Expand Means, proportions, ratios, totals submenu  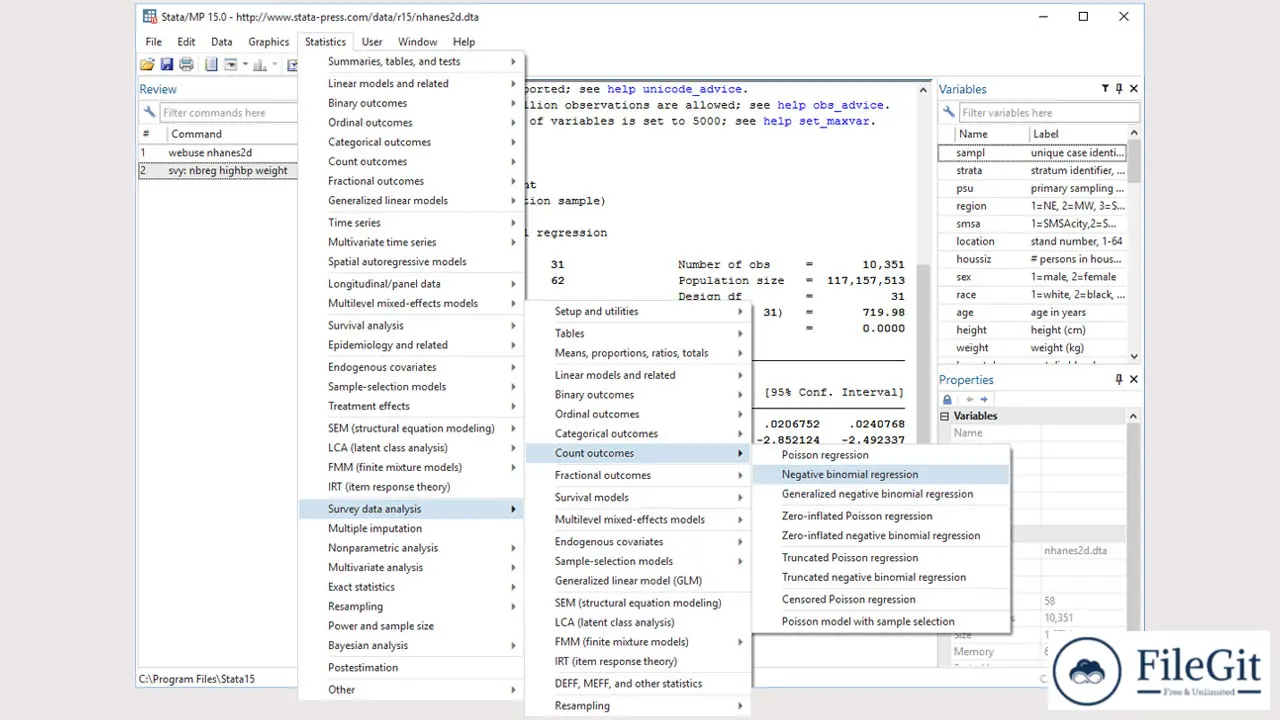coord(638,353)
